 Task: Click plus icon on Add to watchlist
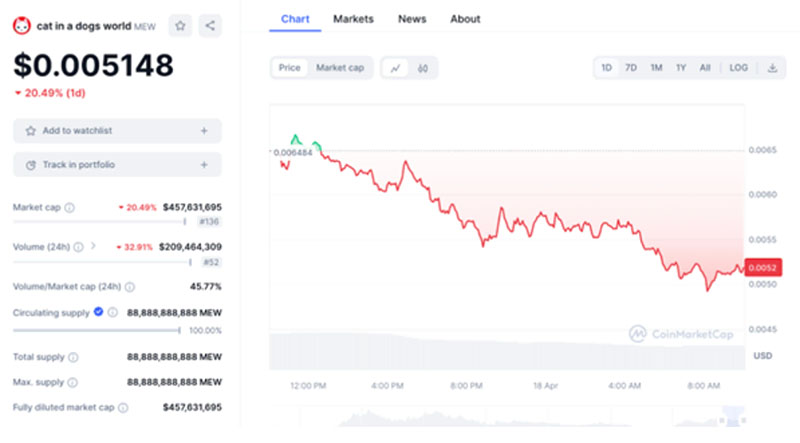[204, 131]
